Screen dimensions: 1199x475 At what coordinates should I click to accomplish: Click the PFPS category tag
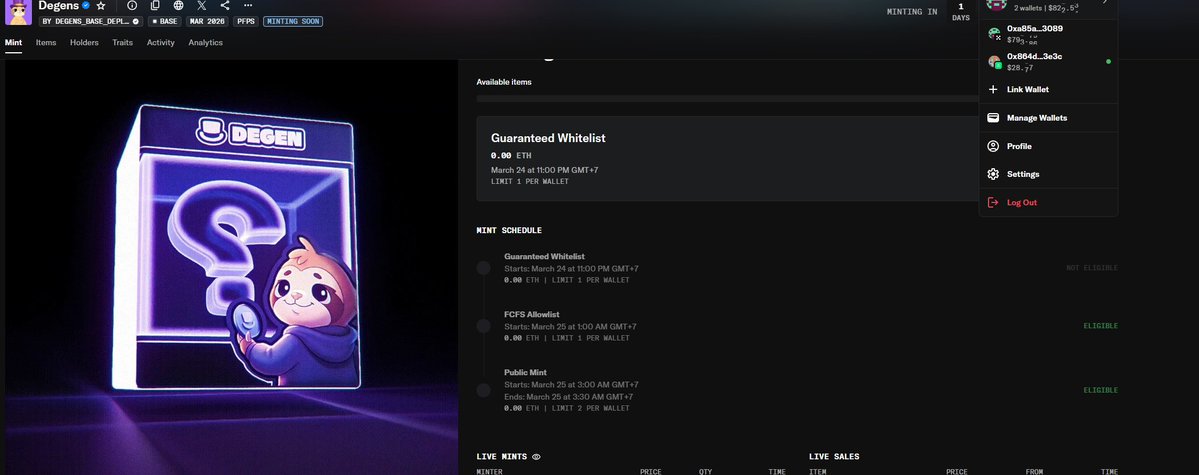click(x=245, y=21)
